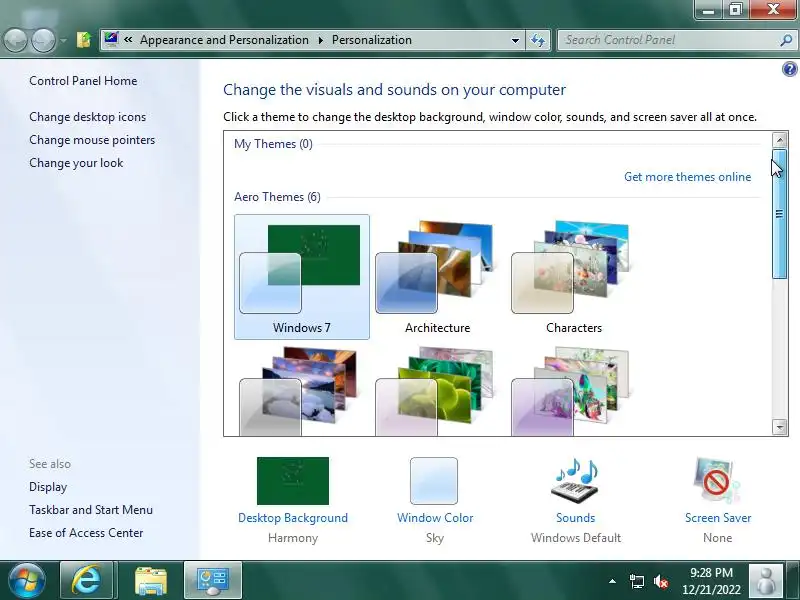The image size is (800, 600).
Task: Open Change desktop icons
Action: coord(87,117)
